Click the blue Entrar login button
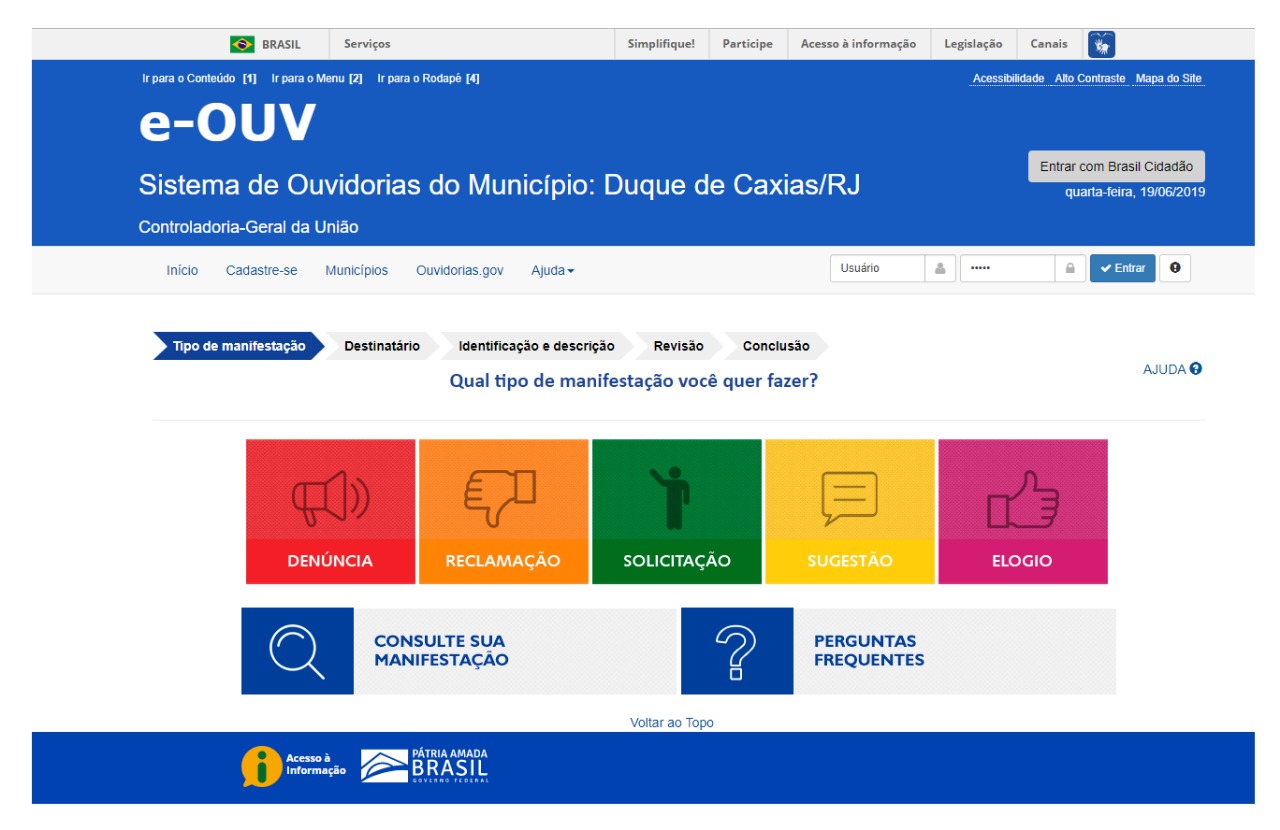 point(1122,268)
